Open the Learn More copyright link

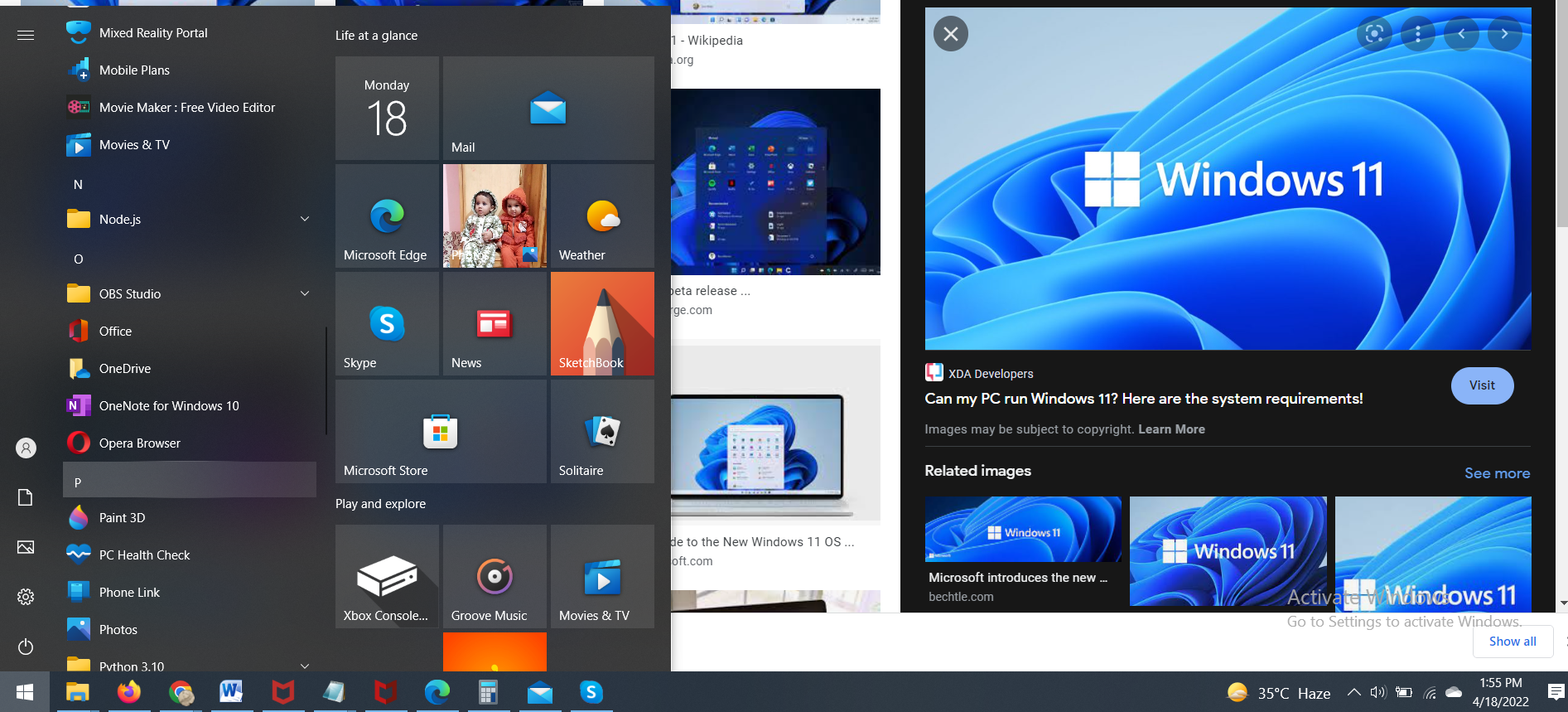click(x=1171, y=429)
